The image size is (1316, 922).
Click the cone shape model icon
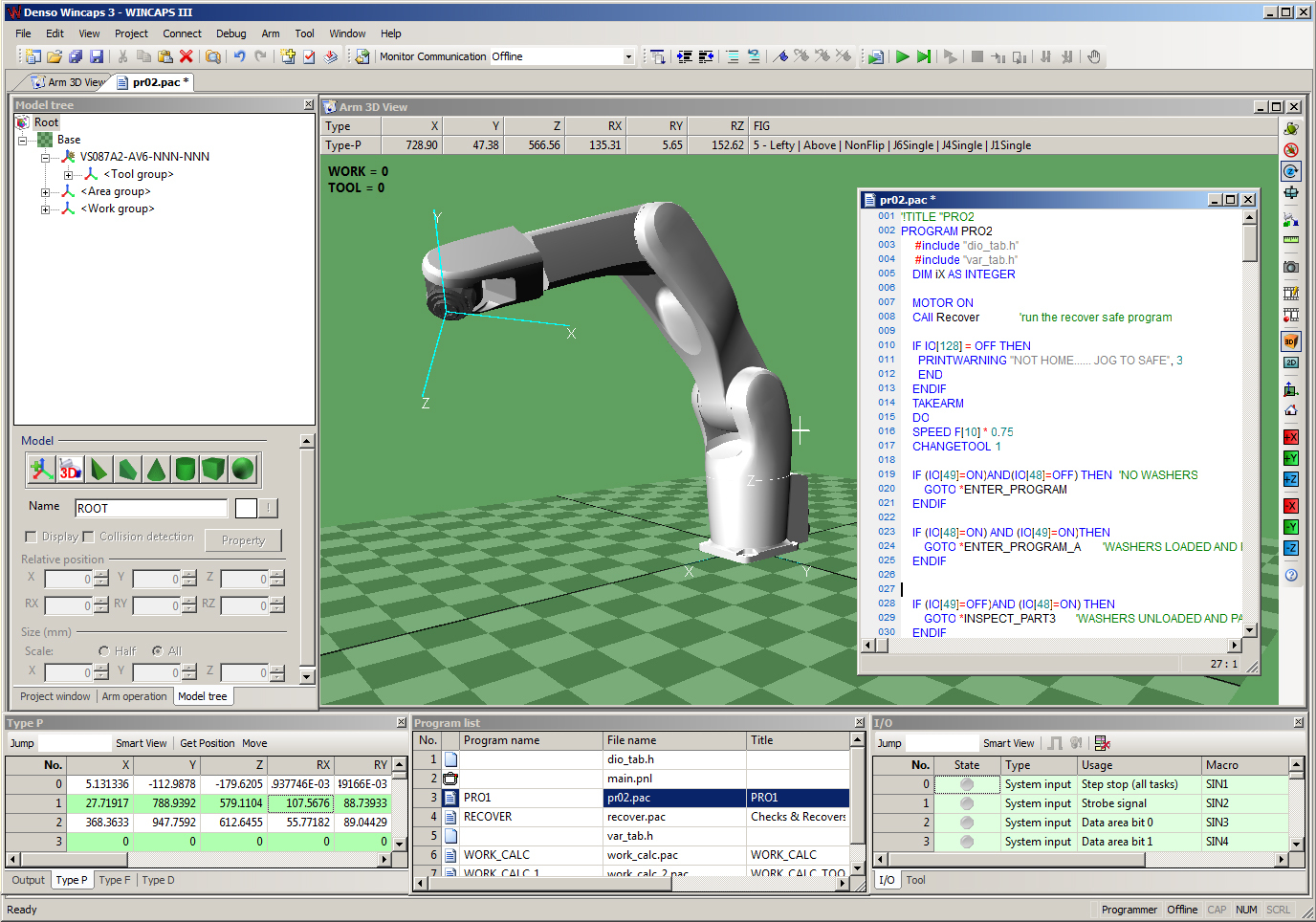coord(157,469)
